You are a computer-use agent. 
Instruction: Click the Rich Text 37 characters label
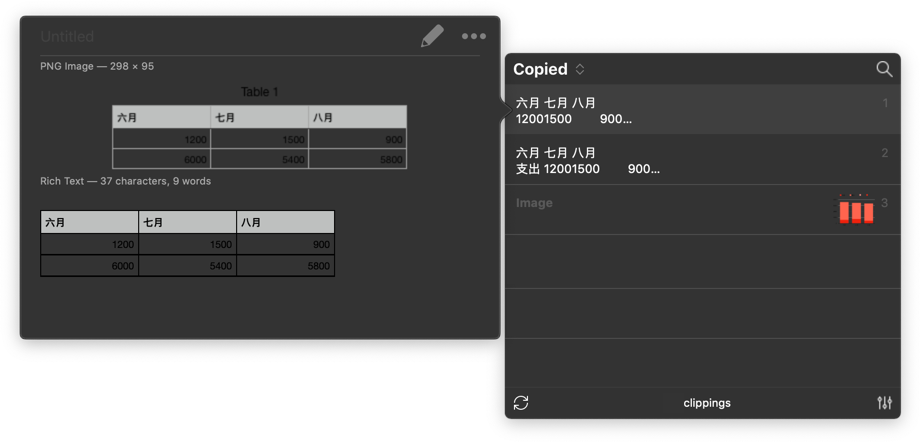125,181
